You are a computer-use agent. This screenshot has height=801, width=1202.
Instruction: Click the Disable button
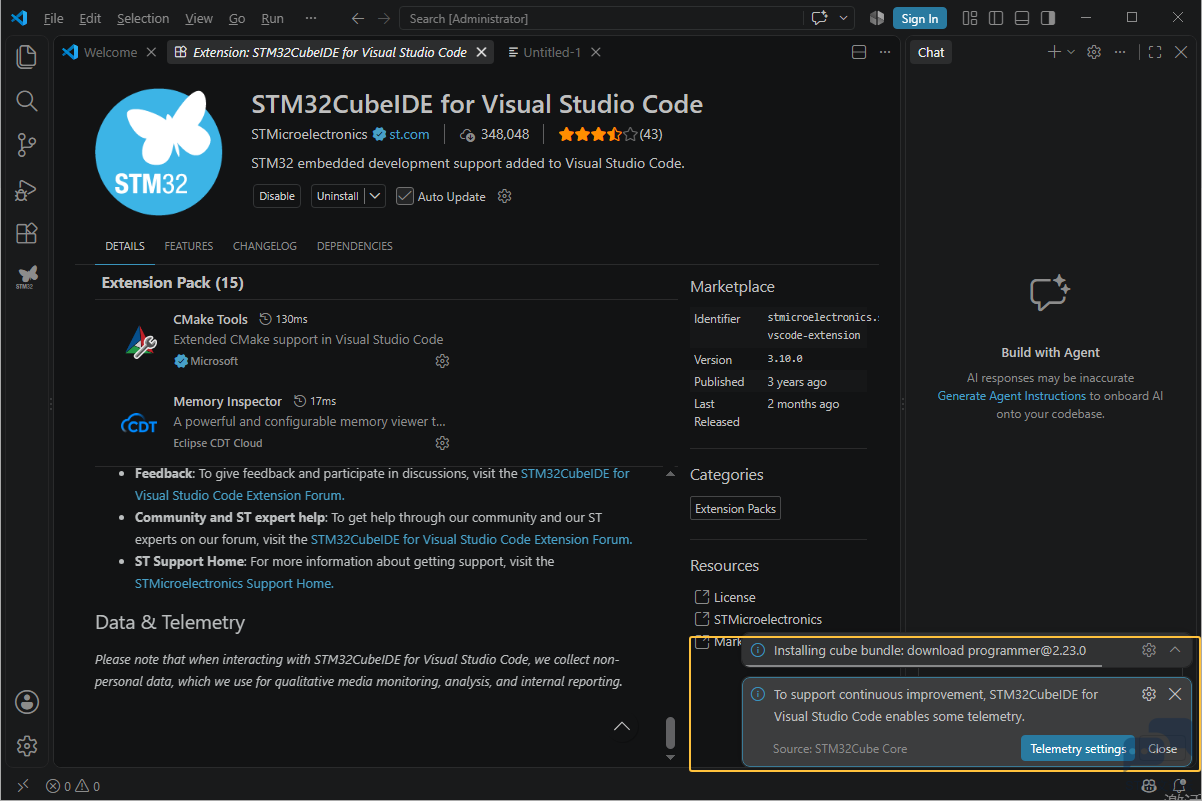point(277,196)
